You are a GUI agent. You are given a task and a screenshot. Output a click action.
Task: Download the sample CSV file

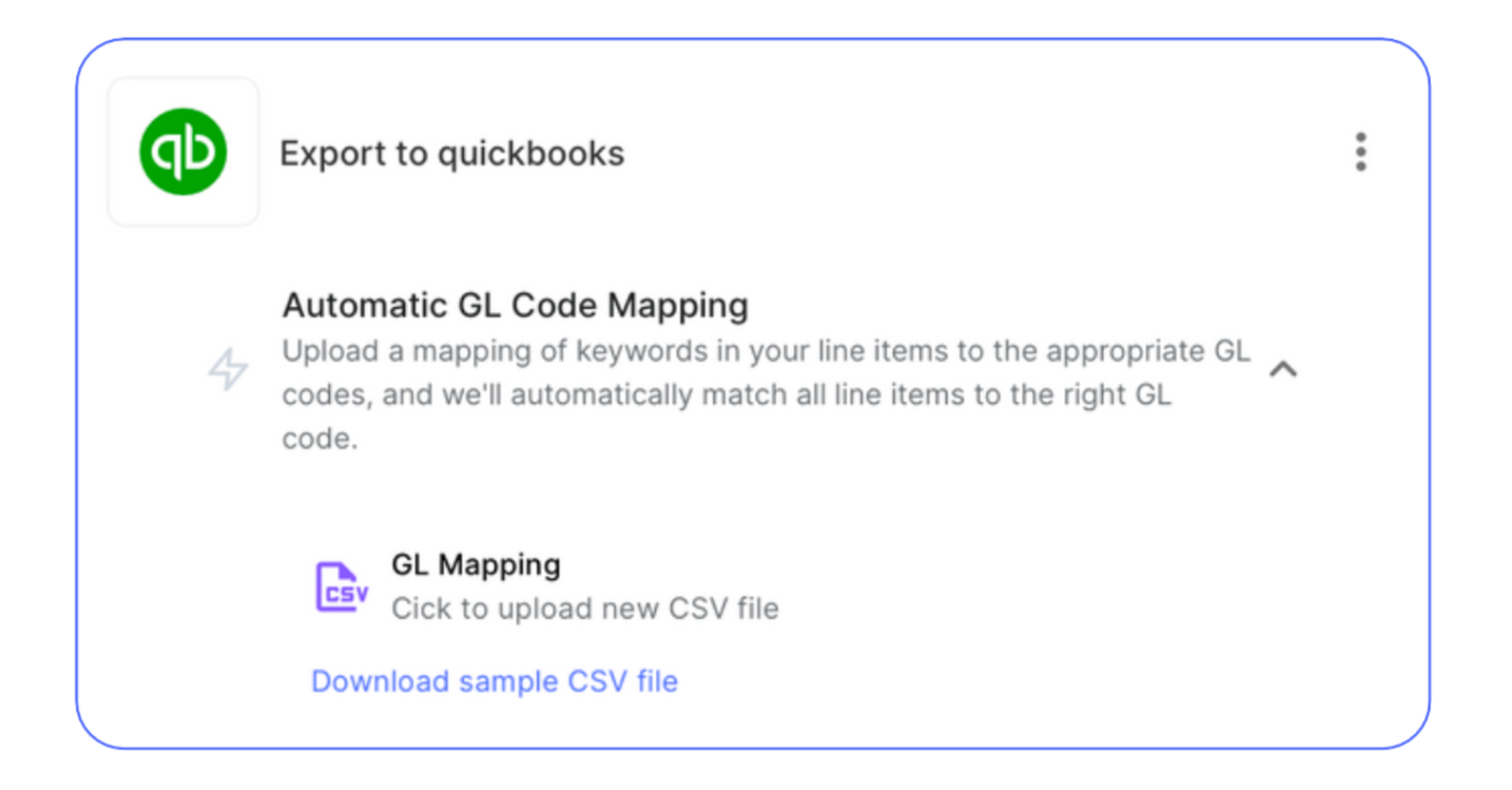pos(494,681)
